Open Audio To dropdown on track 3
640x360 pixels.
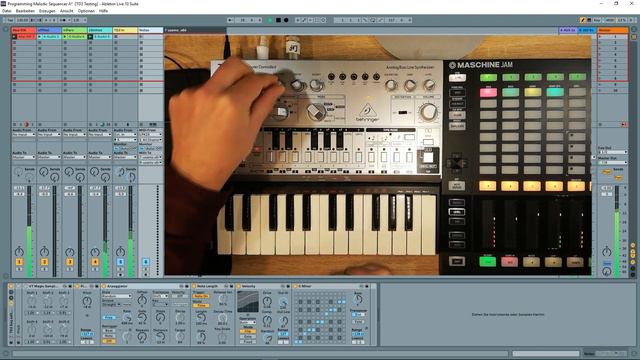pyautogui.click(x=74, y=157)
